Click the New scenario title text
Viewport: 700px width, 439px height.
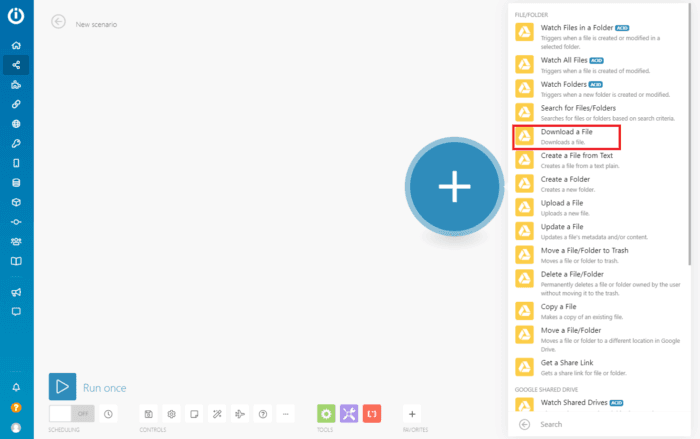coord(96,25)
